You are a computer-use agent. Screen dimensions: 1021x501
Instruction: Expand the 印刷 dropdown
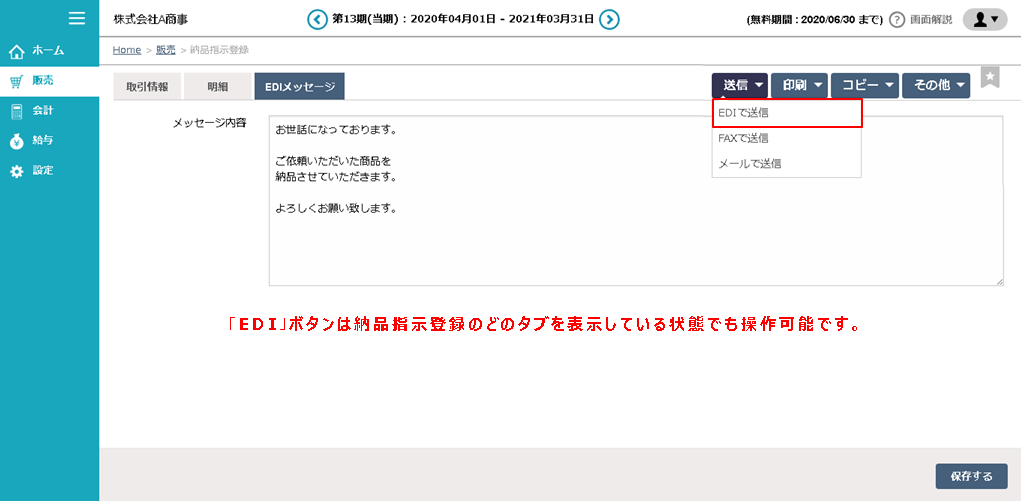798,86
